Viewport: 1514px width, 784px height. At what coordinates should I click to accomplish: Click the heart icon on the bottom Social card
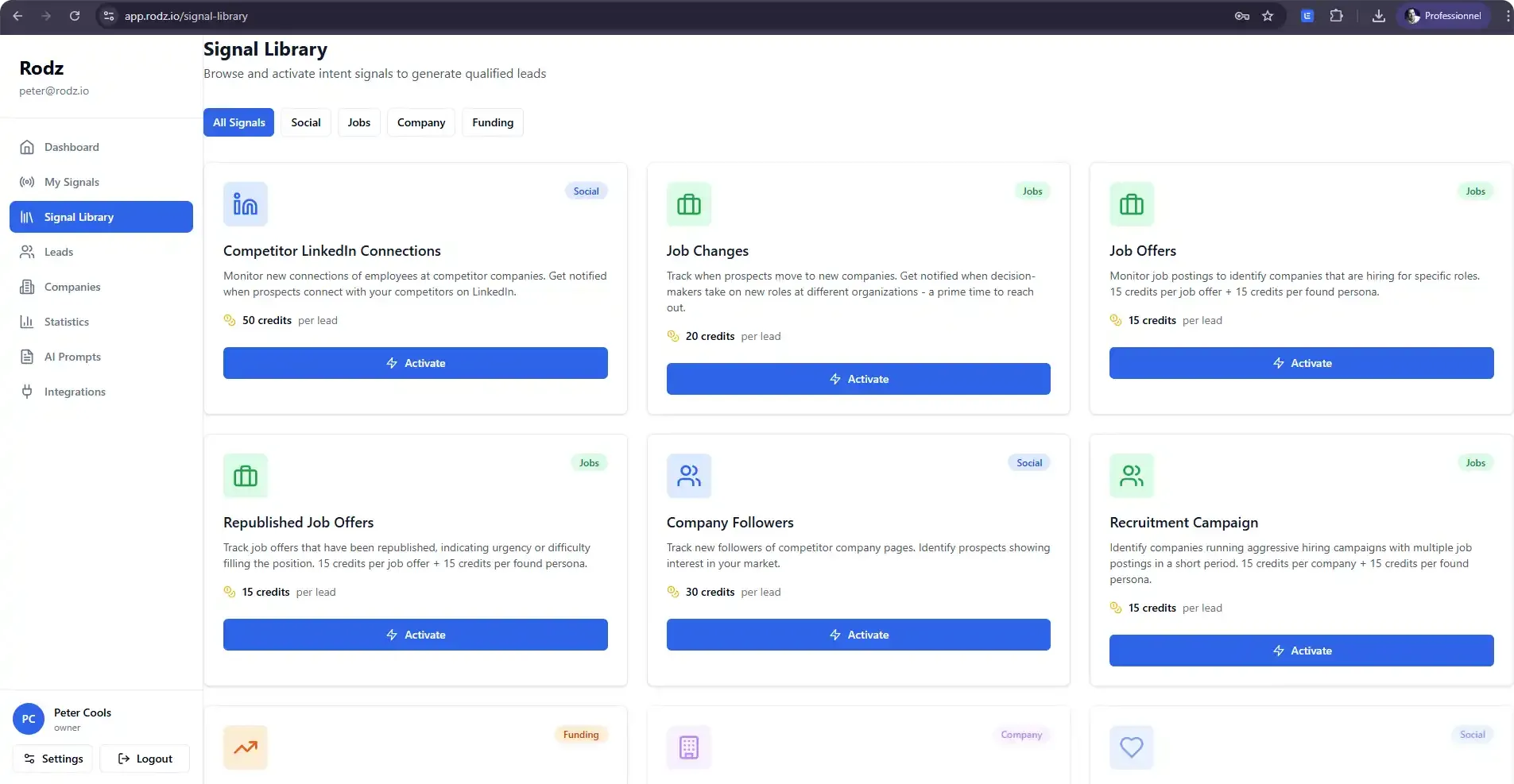pos(1131,747)
